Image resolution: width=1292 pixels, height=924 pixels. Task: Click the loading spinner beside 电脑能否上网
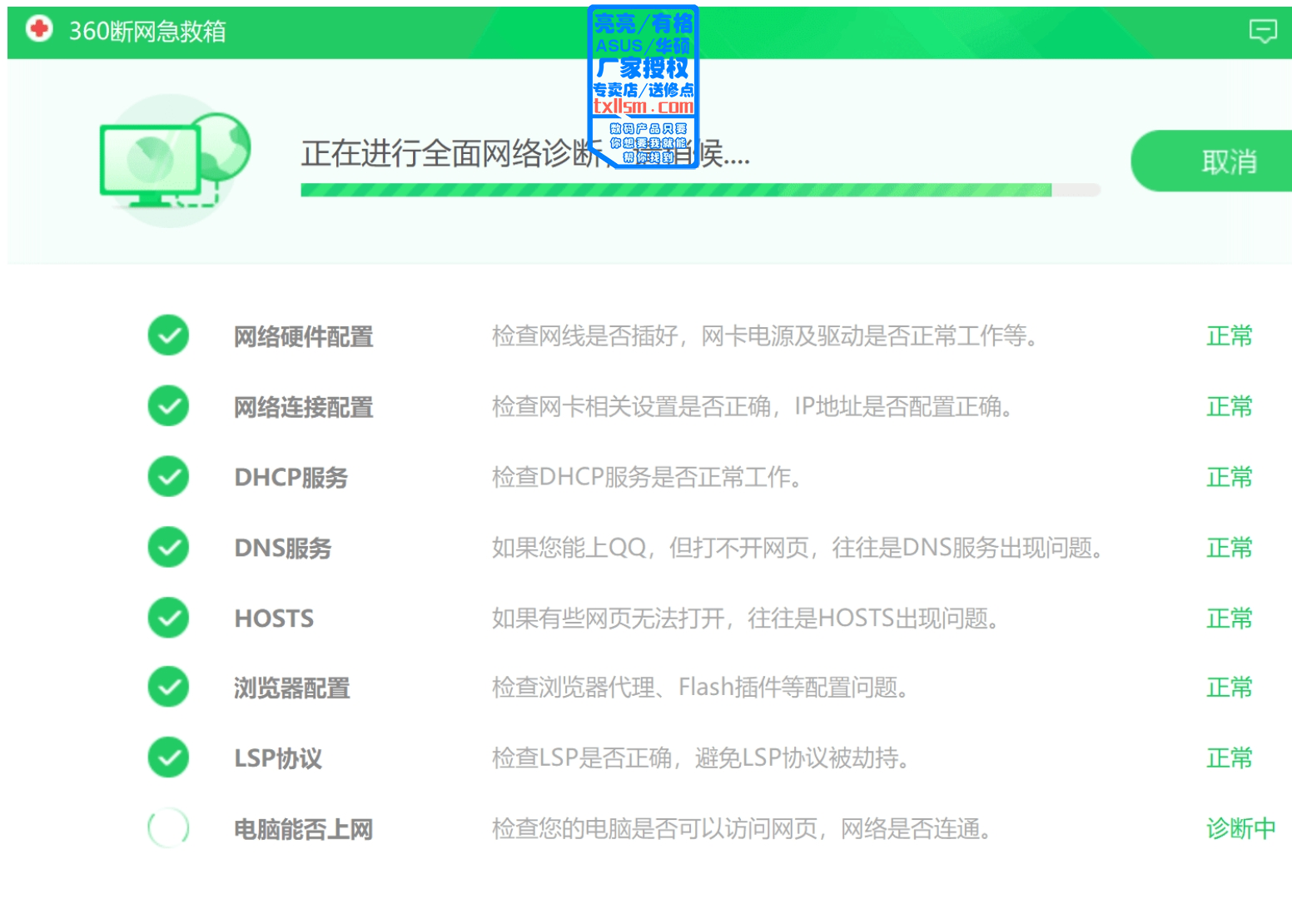[169, 828]
